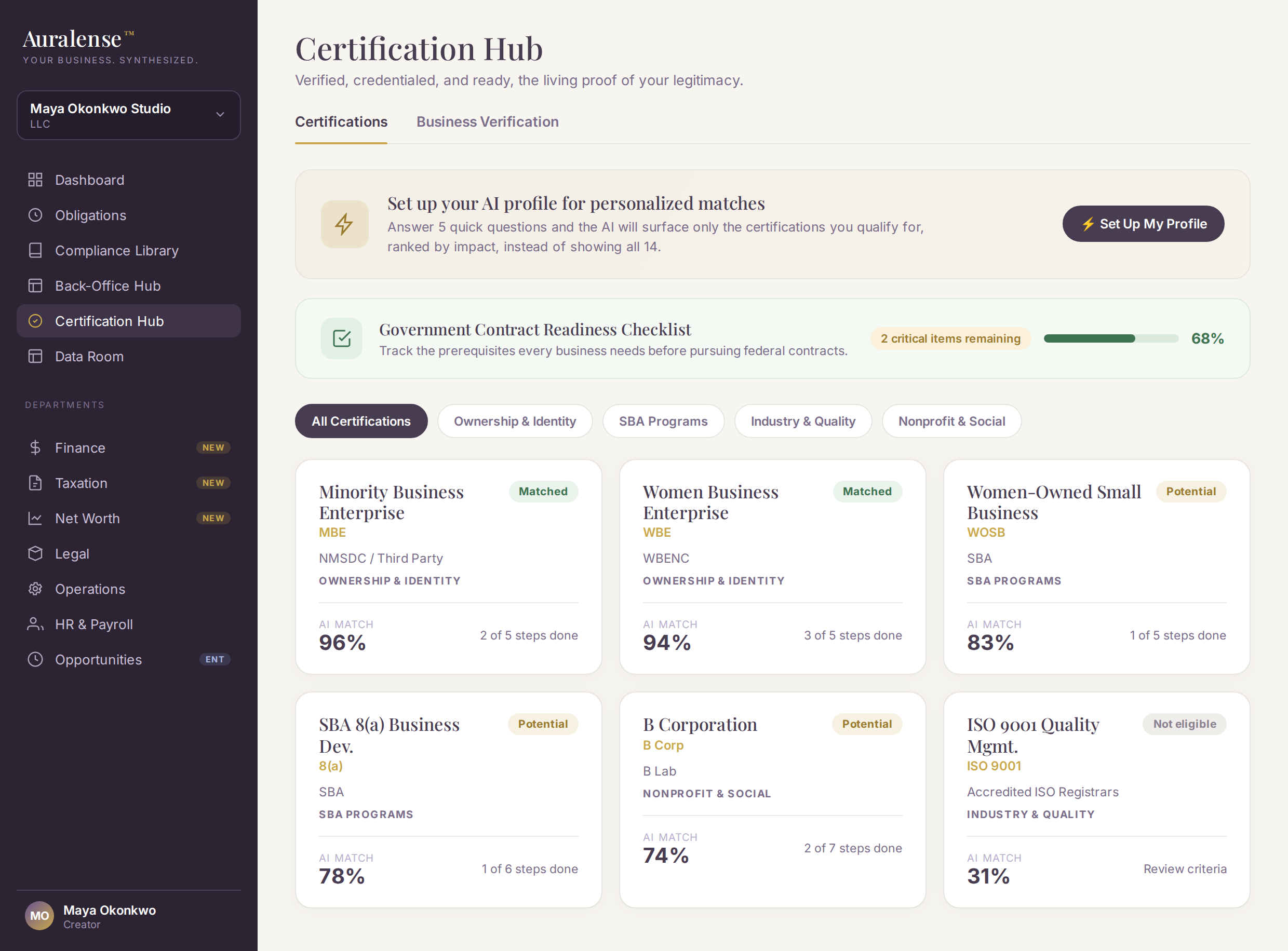Viewport: 1288px width, 951px height.
Task: Open Dashboard from the sidebar
Action: 128,180
